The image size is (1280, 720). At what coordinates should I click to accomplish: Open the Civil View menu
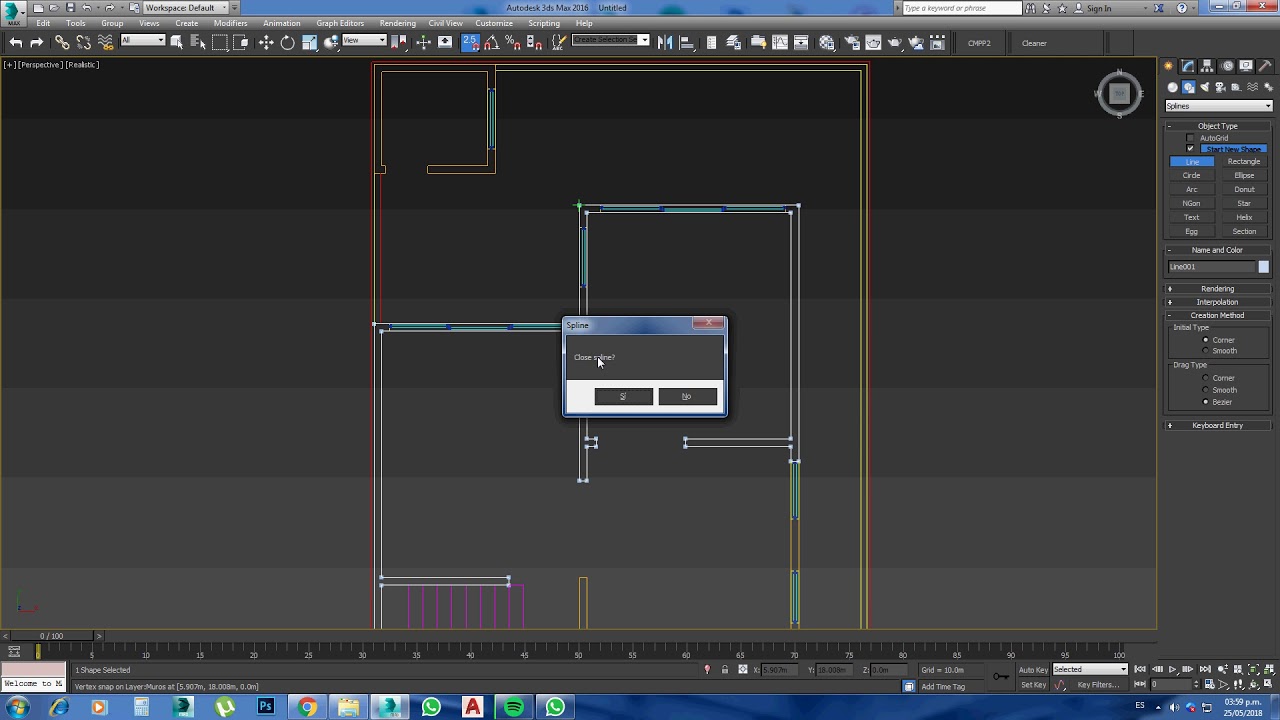point(445,23)
